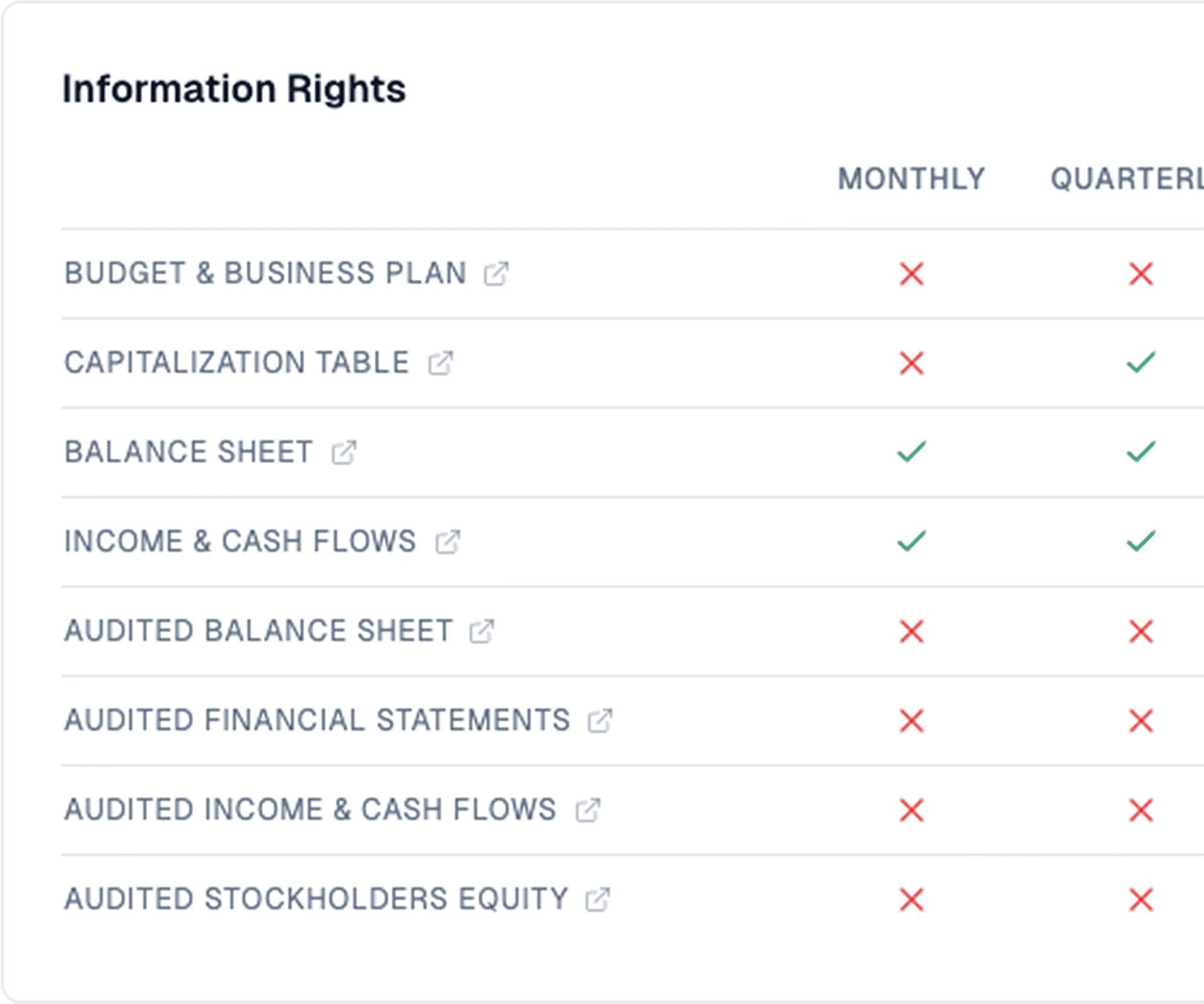Click Audited Income & Cash Flows link icon
The image size is (1204, 1004).
pyautogui.click(x=588, y=810)
